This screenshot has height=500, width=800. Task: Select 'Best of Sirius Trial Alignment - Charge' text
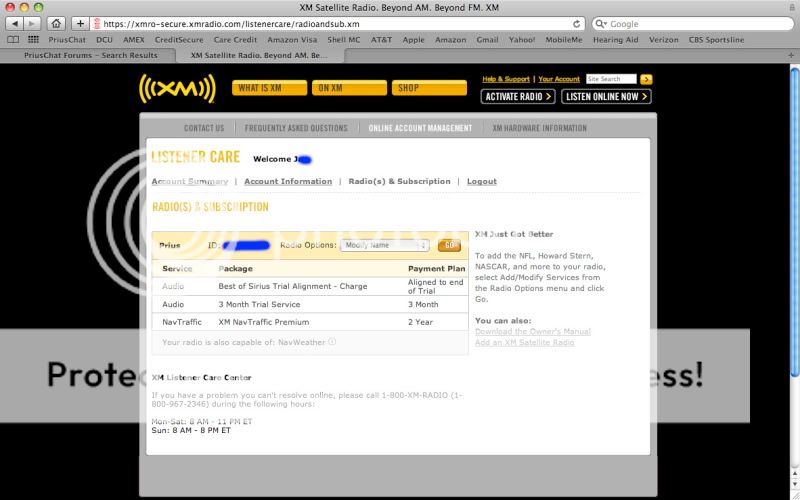(x=293, y=286)
